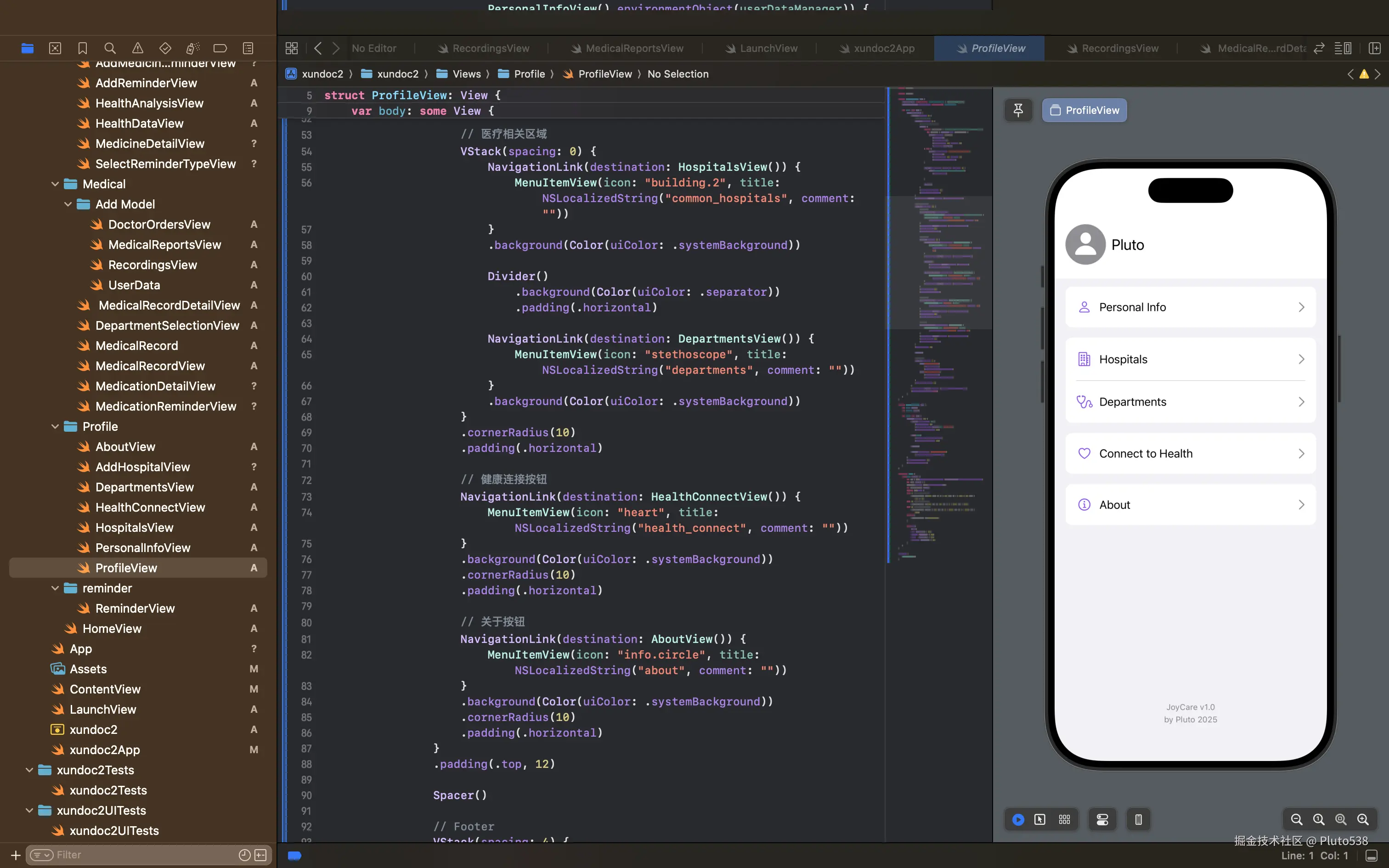The height and width of the screenshot is (868, 1389).
Task: Open the Breakpoint navigator icon
Action: coord(220,48)
